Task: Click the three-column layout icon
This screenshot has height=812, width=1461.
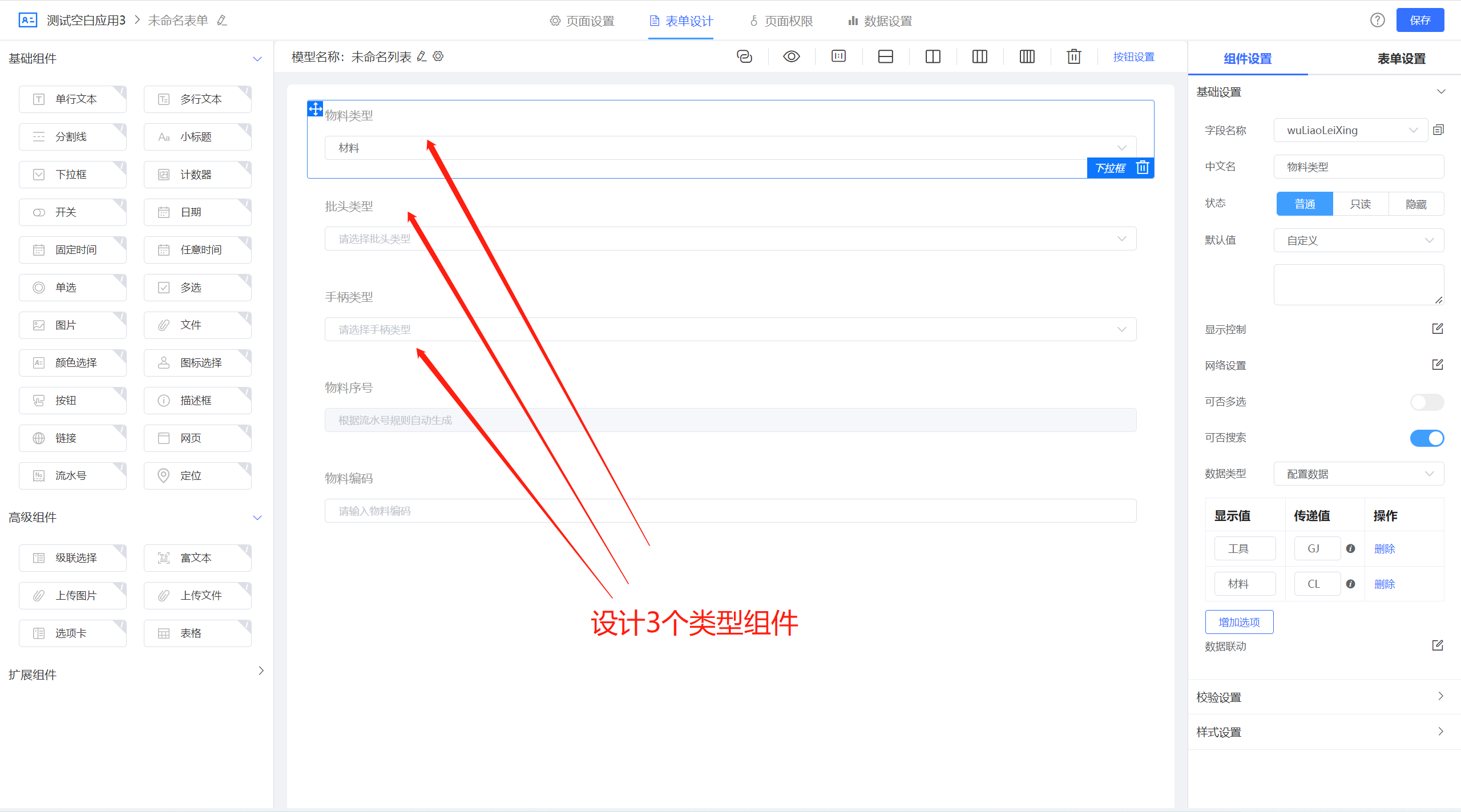Action: [x=980, y=56]
